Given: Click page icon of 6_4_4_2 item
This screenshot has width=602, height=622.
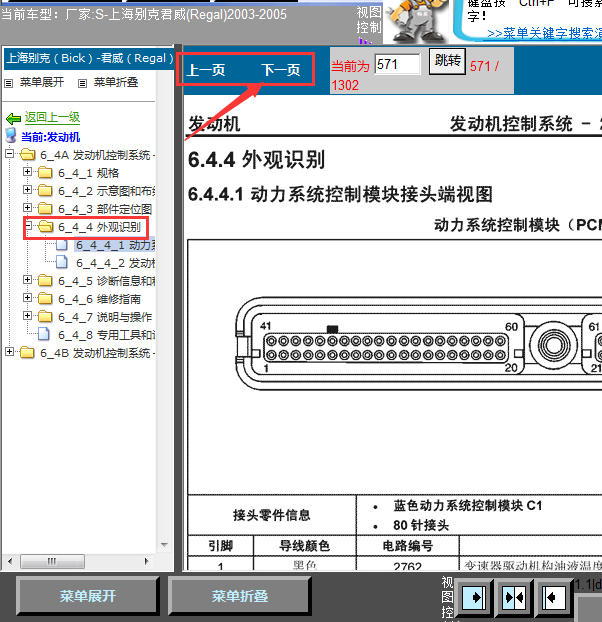Looking at the screenshot, I should point(62,262).
